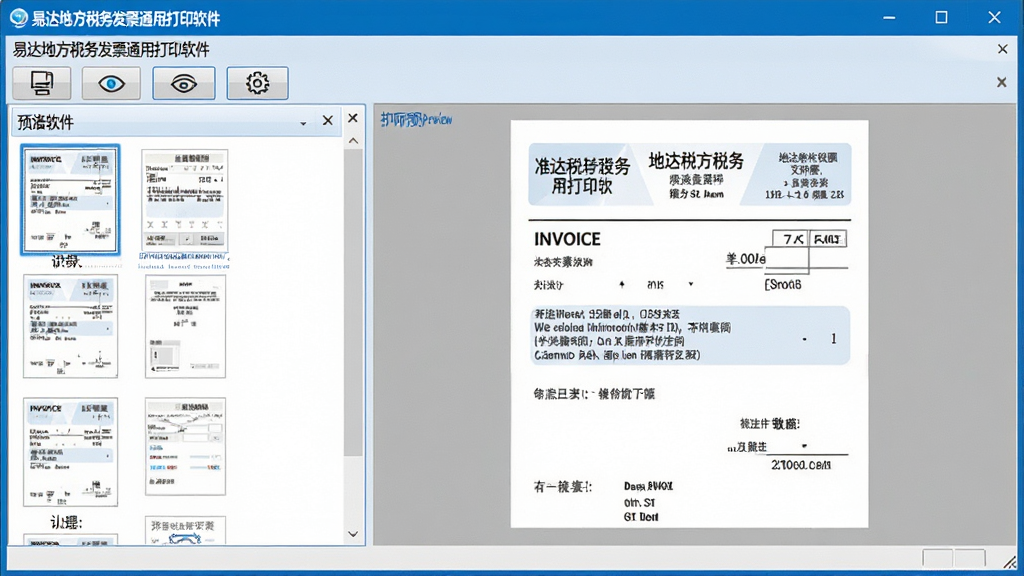Click the empty box right of ¥.00
The height and width of the screenshot is (576, 1024).
pyautogui.click(x=787, y=260)
